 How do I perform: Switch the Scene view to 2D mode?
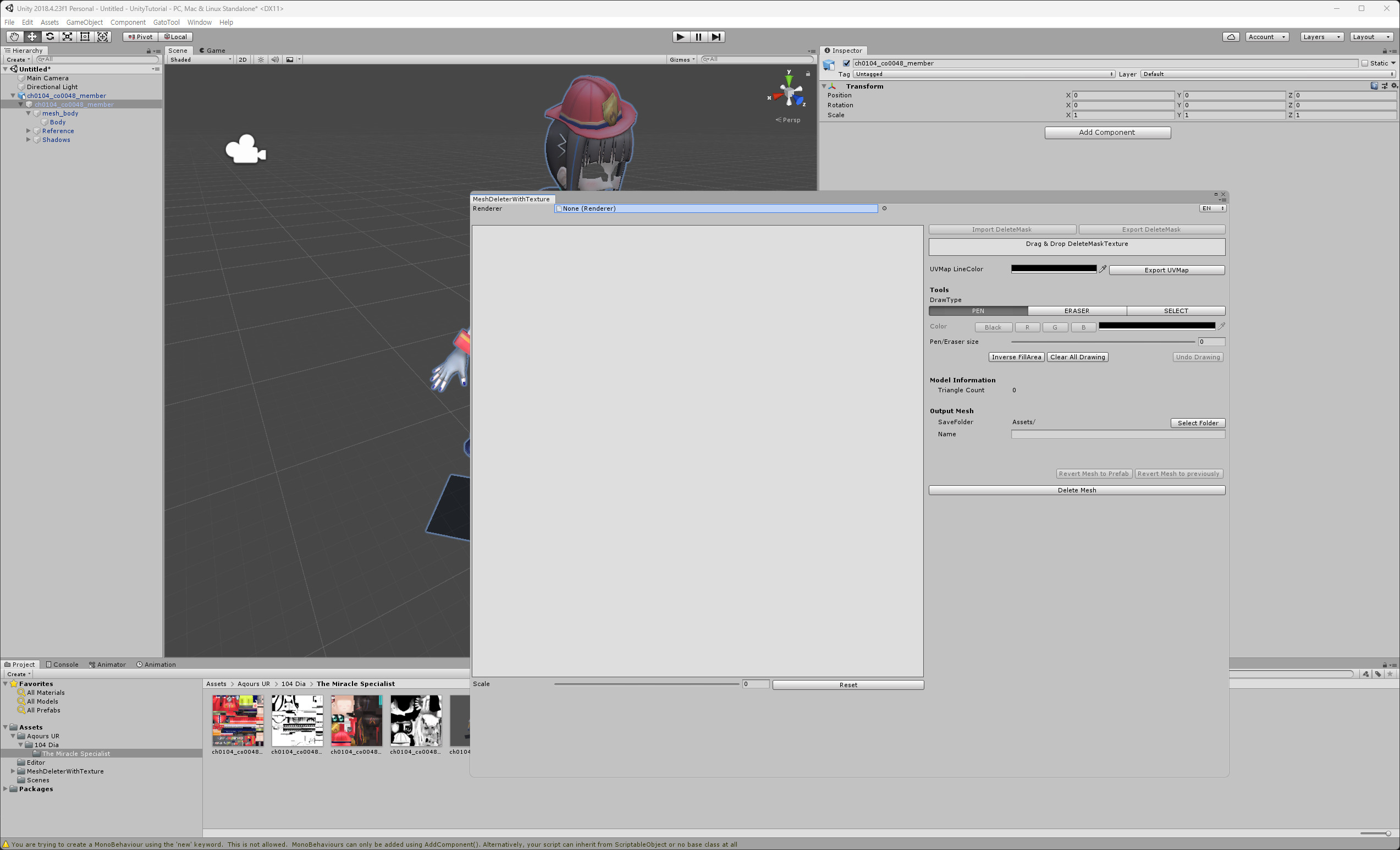pyautogui.click(x=242, y=59)
